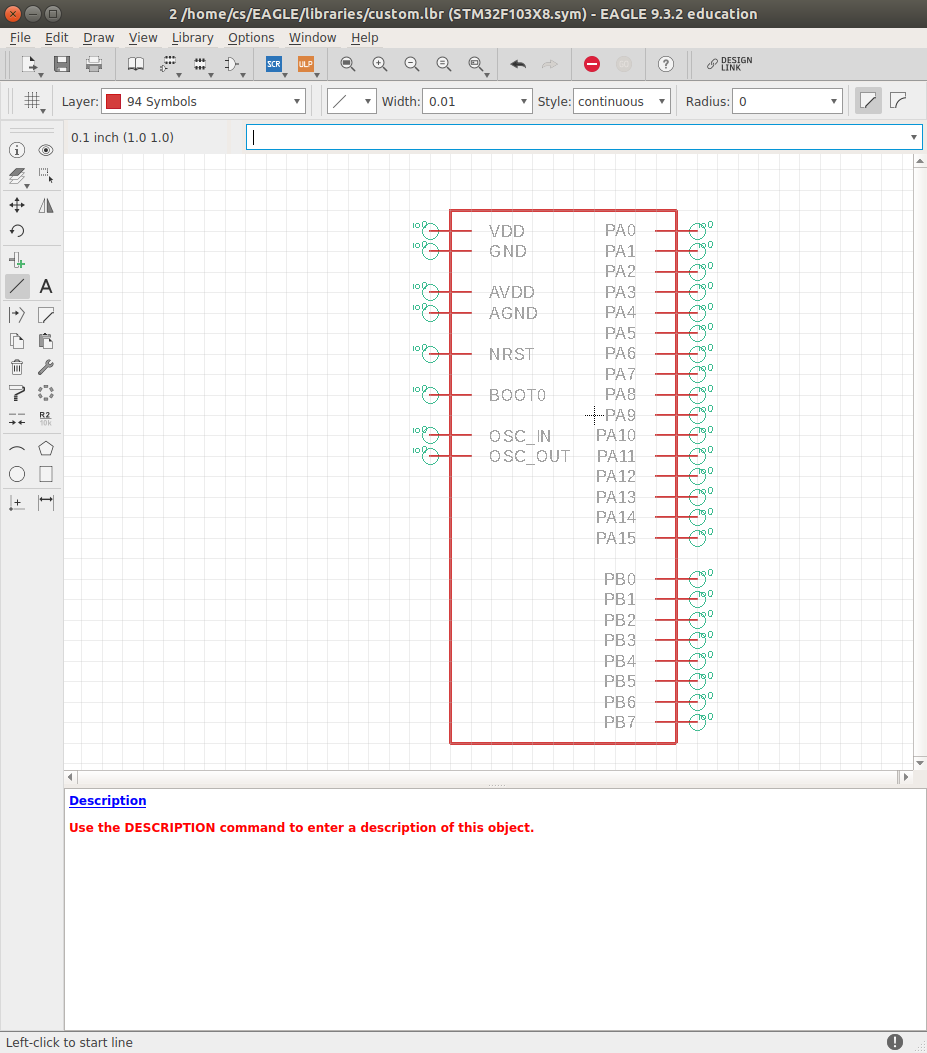Viewport: 927px width, 1053px height.
Task: Run a ULP program icon
Action: 306,64
